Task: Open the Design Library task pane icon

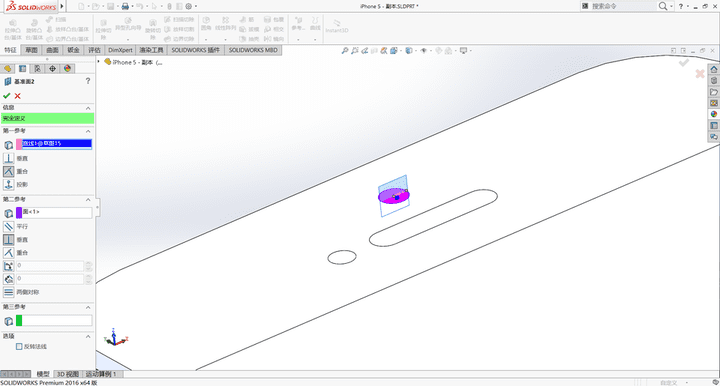Action: [x=714, y=81]
